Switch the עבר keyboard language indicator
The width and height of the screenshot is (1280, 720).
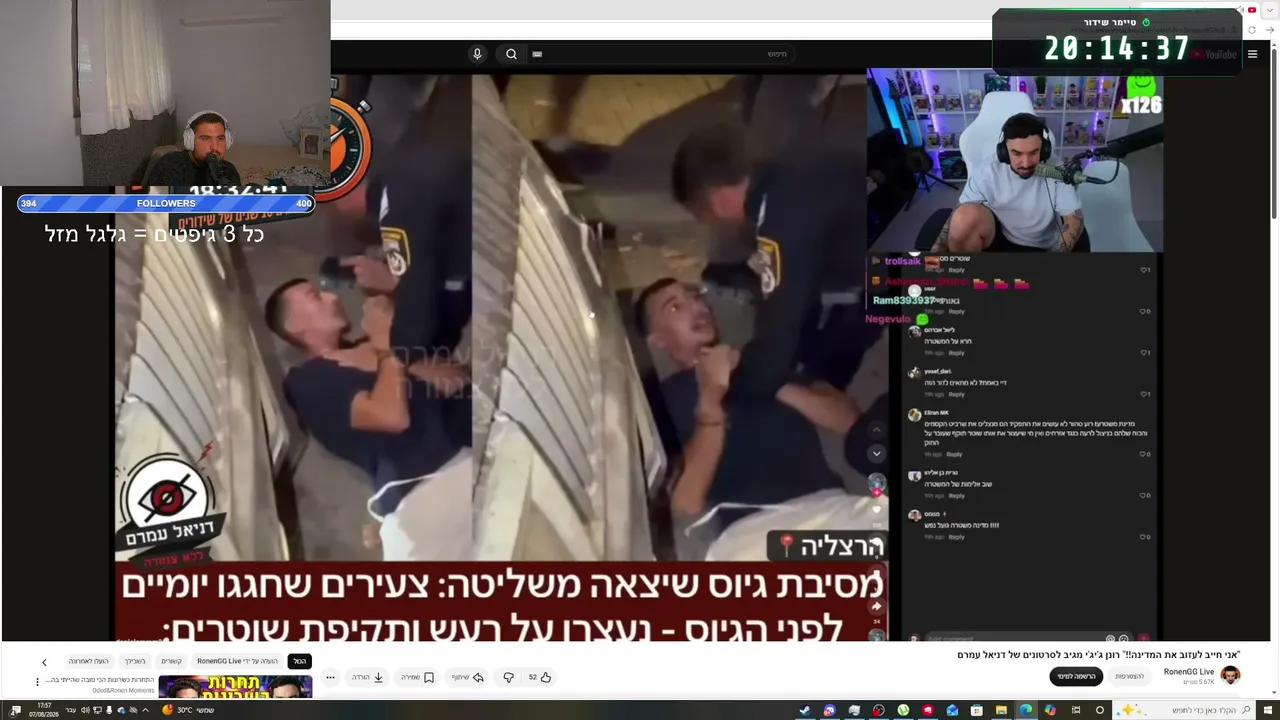pos(69,710)
